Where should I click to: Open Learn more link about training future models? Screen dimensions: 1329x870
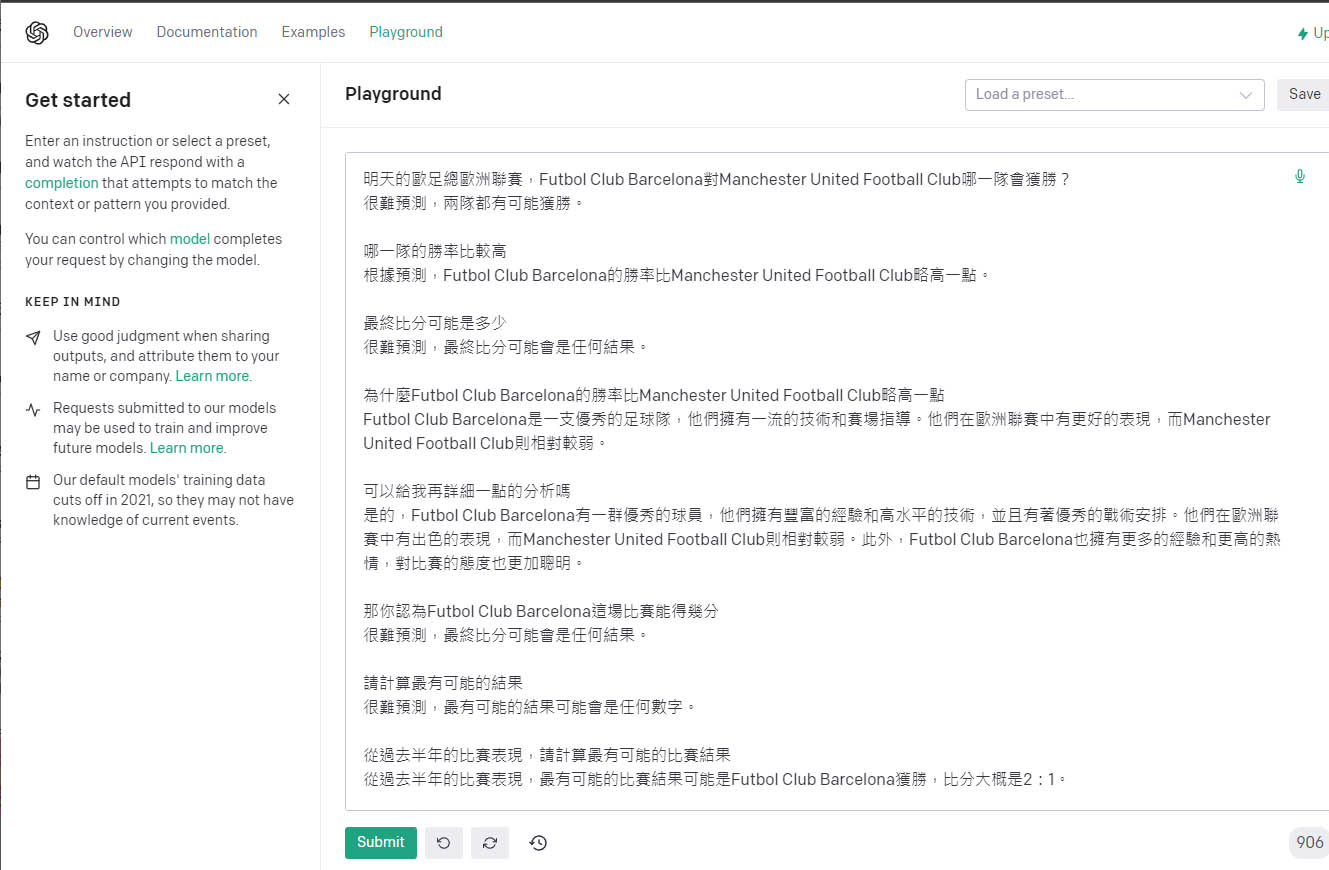coord(187,448)
